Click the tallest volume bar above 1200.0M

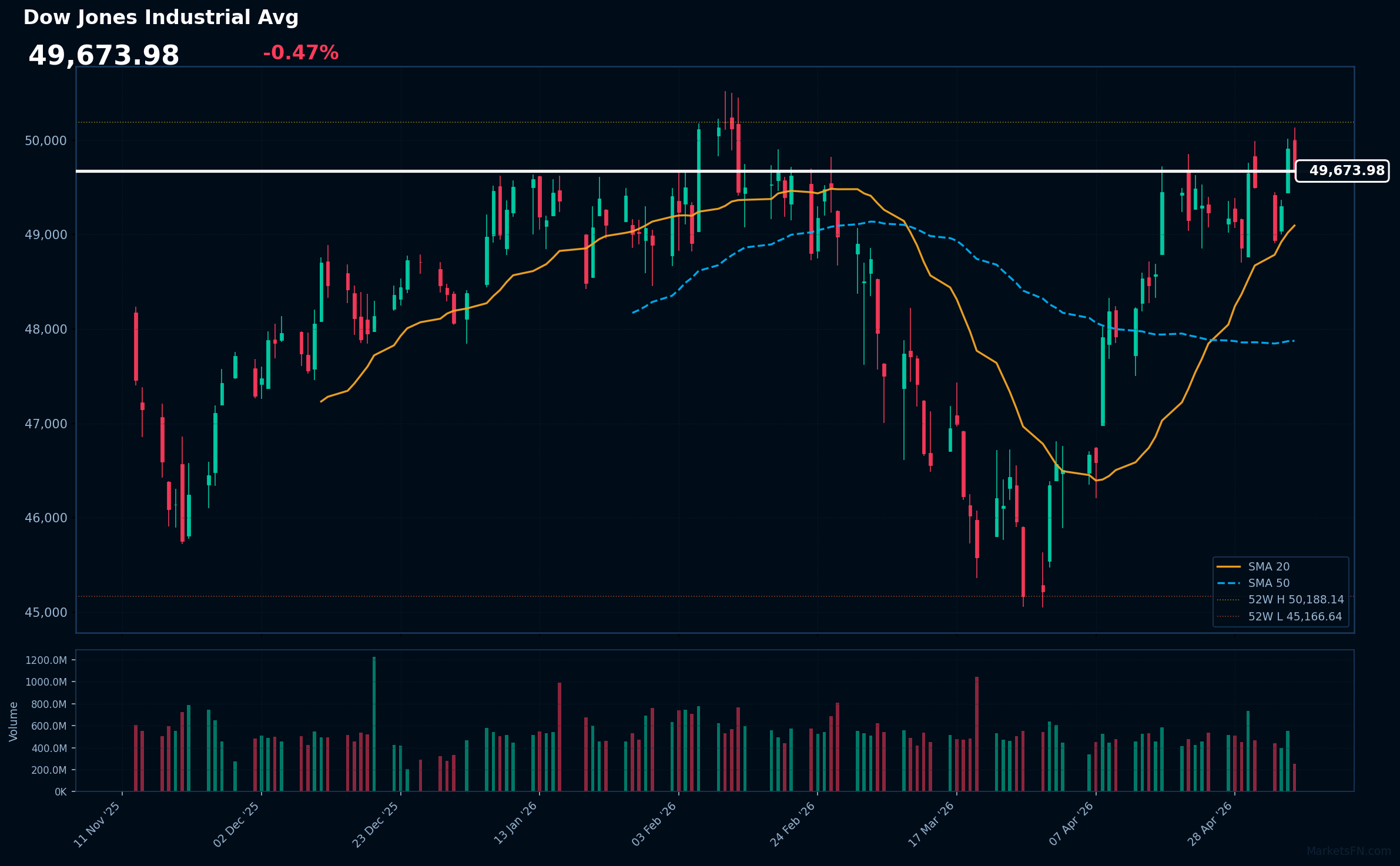[x=374, y=724]
